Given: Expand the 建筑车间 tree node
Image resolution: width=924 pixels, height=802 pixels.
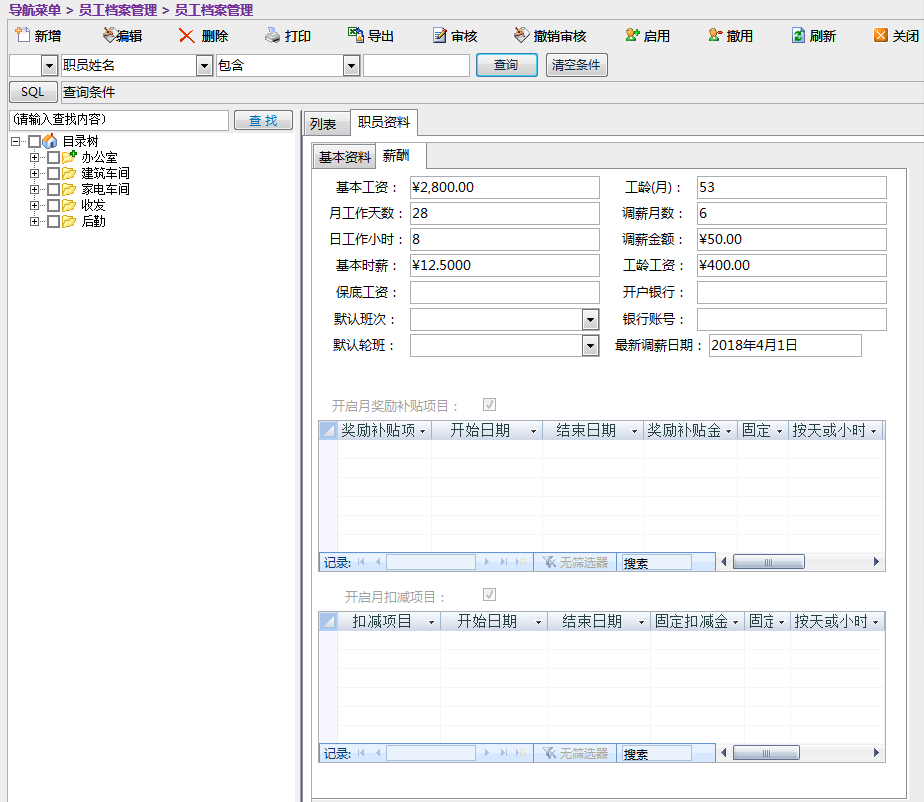Looking at the screenshot, I should (34, 173).
